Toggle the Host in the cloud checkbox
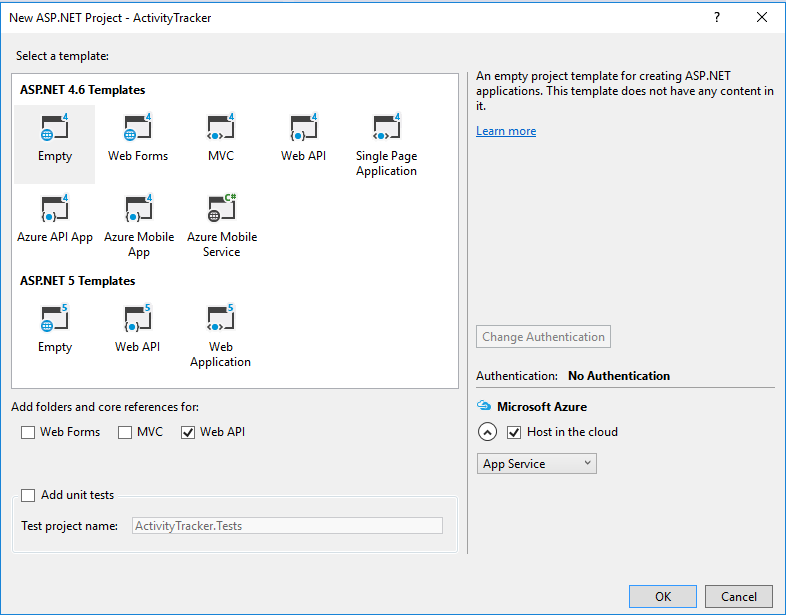 (514, 432)
